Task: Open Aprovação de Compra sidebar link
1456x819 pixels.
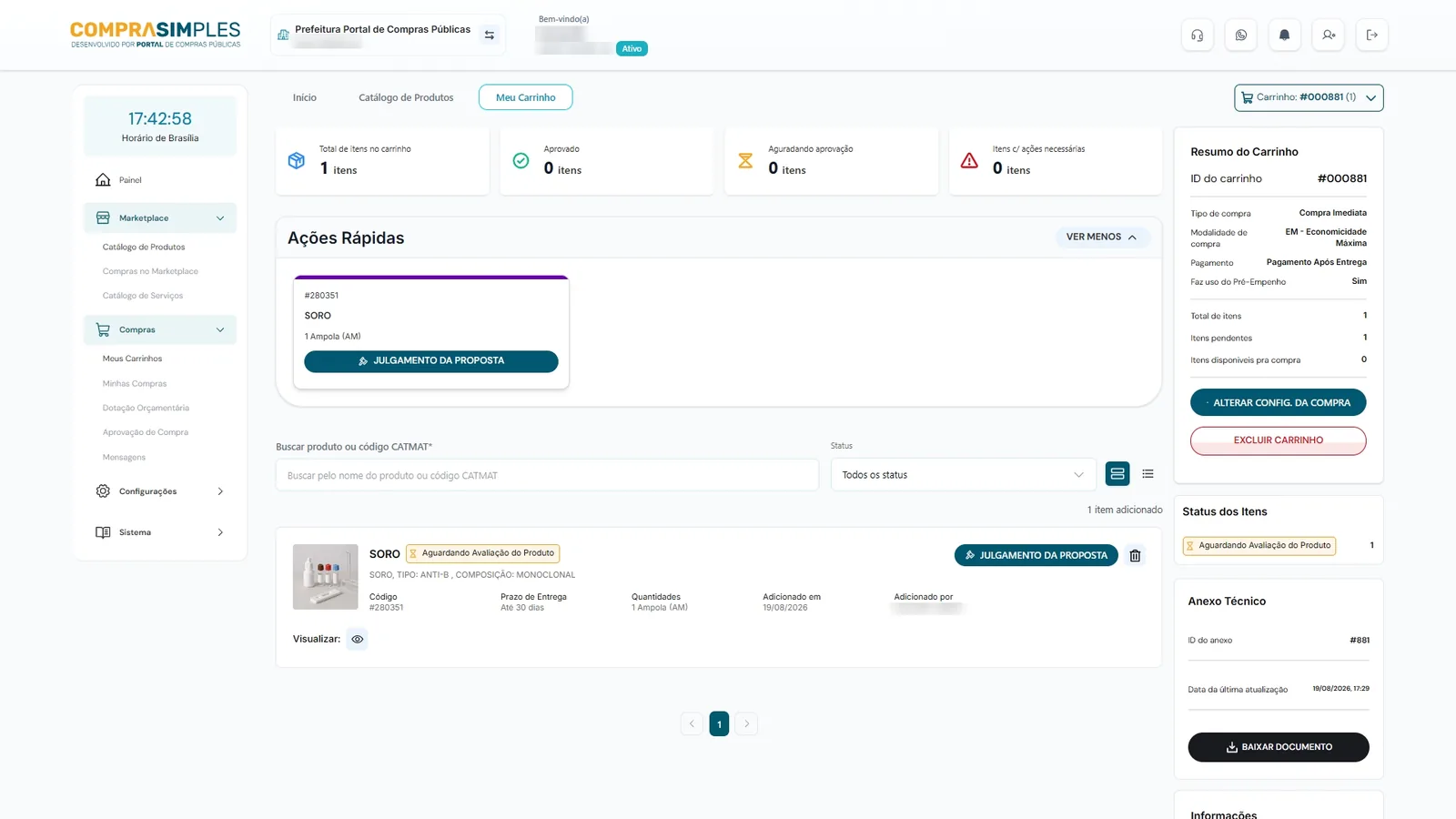Action: (x=146, y=432)
